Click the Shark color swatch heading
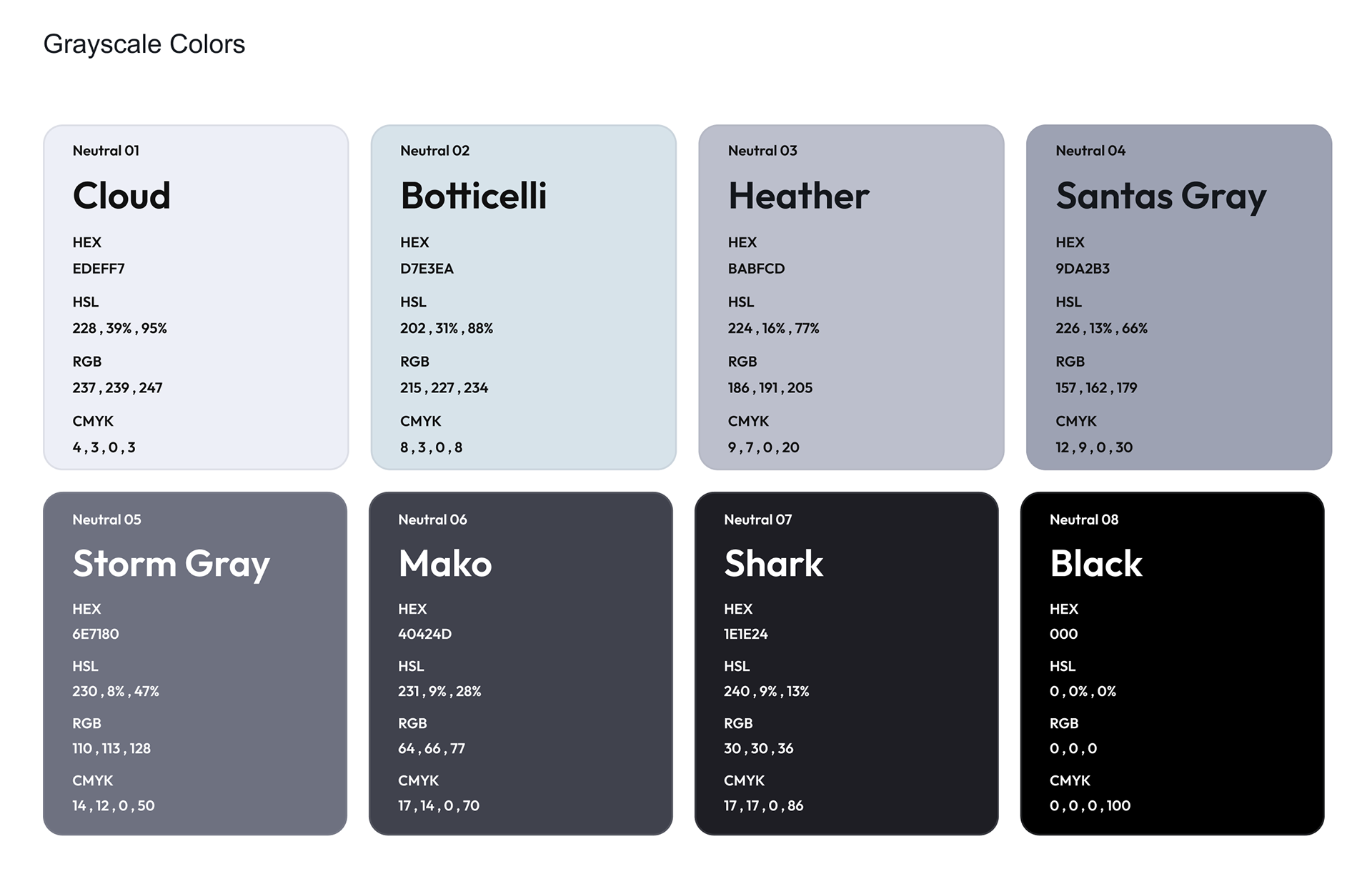This screenshot has height=889, width=1372. click(774, 564)
